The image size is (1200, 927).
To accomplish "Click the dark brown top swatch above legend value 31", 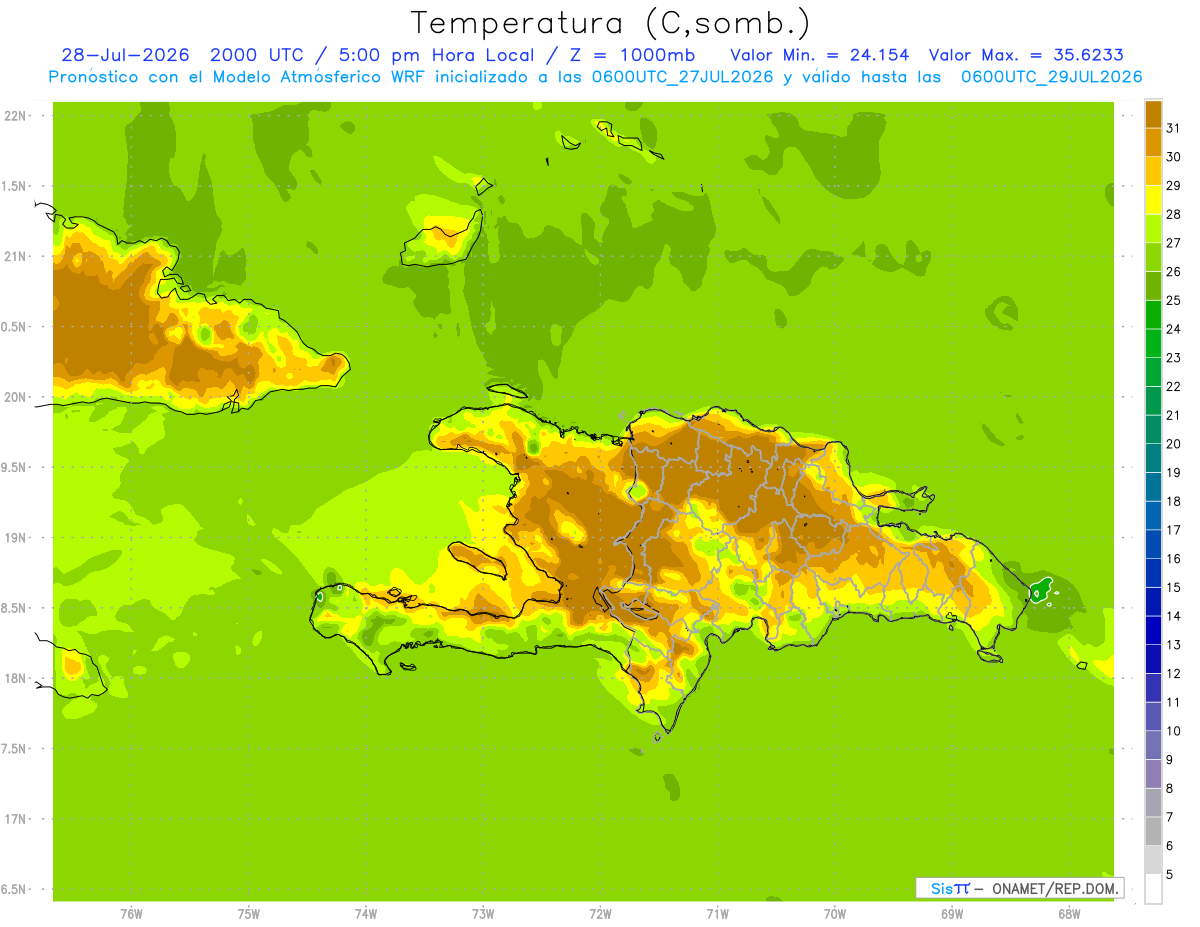I will pos(1153,114).
